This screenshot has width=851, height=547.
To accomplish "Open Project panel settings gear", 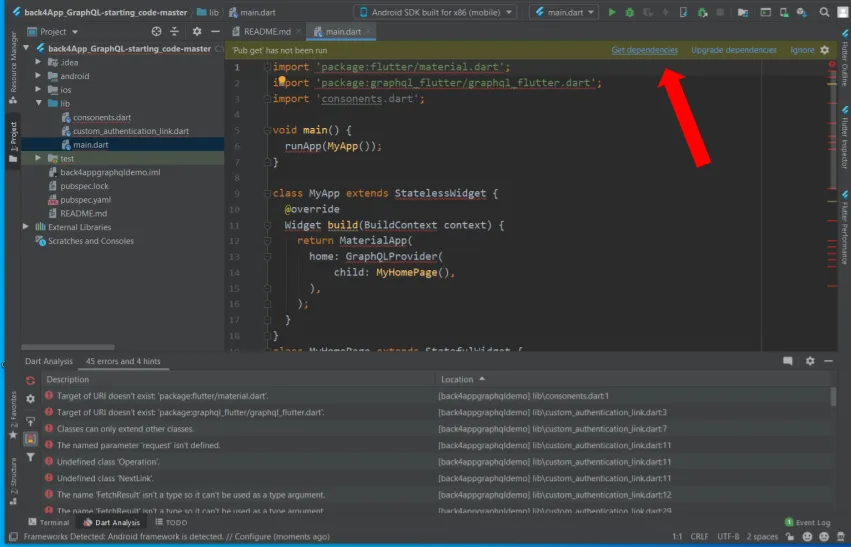I will [197, 31].
